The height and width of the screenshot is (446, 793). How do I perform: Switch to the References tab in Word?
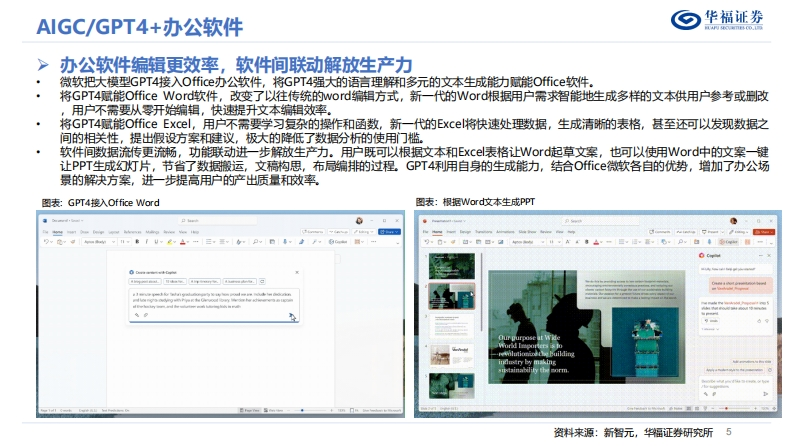[133, 232]
